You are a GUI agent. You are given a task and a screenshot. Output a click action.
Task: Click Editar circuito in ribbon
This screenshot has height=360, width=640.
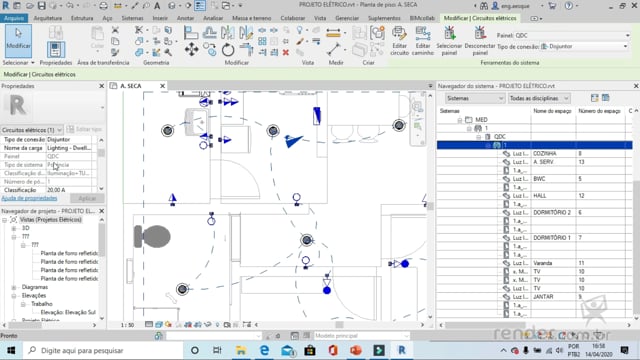tap(399, 41)
